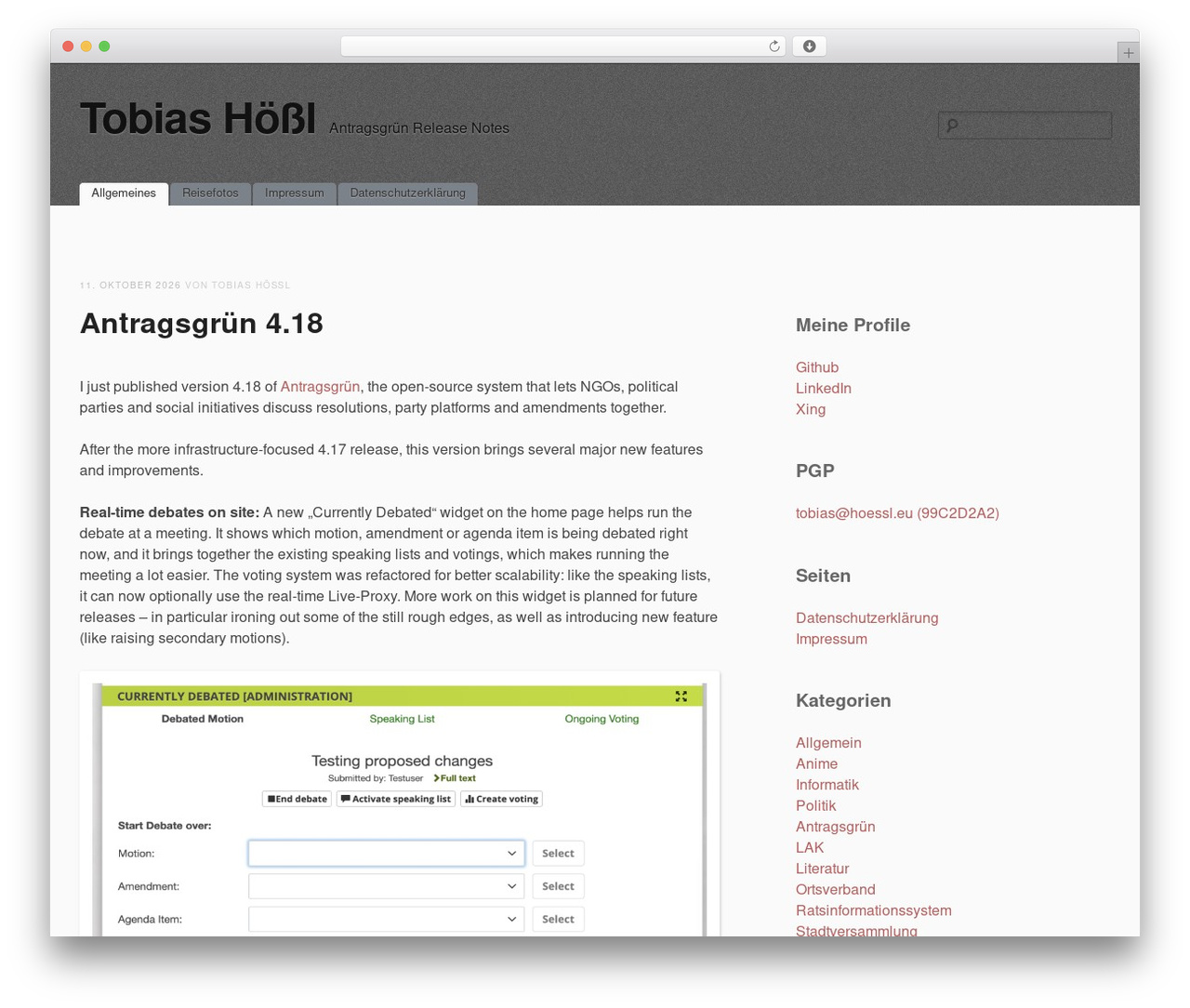The image size is (1190, 1008).
Task: Click Select next to Agenda Item
Action: (558, 919)
